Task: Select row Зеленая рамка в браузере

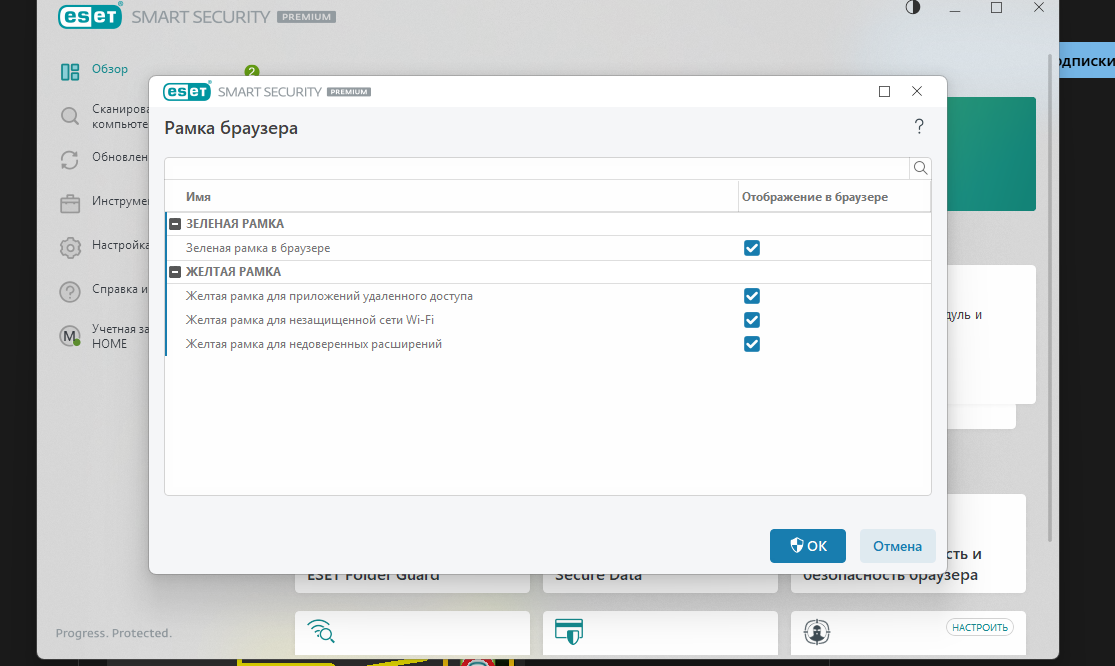Action: [x=548, y=248]
